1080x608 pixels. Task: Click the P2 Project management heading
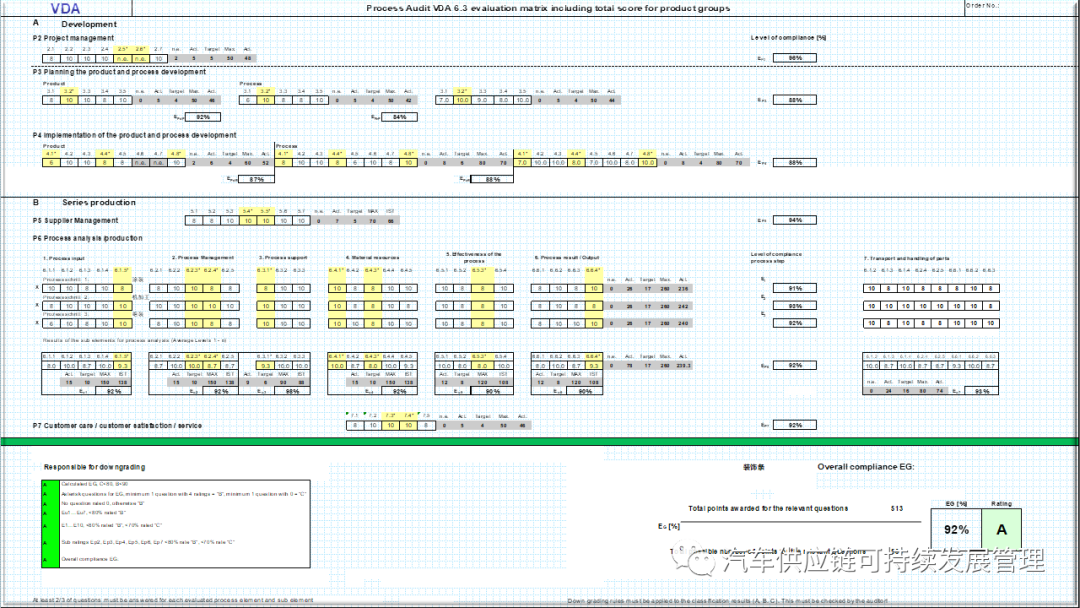click(x=73, y=38)
